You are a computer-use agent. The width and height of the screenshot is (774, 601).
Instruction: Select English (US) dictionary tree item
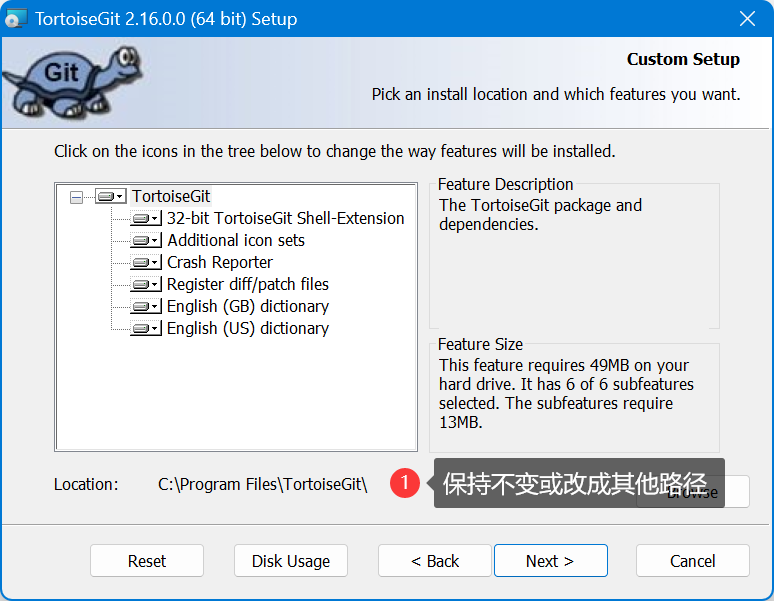click(248, 329)
